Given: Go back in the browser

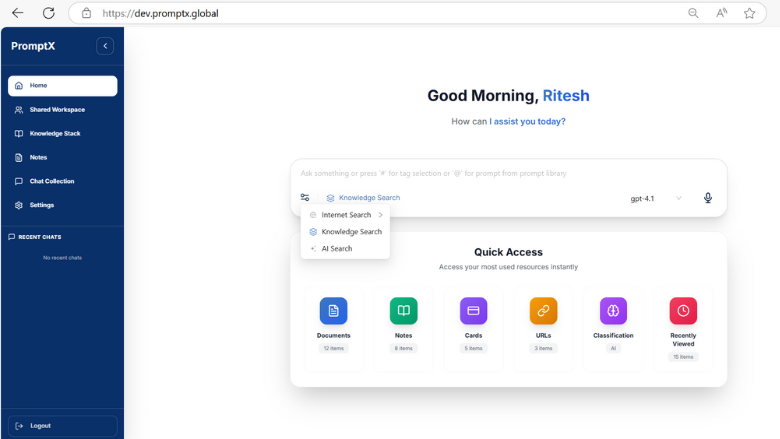Looking at the screenshot, I should 17,13.
